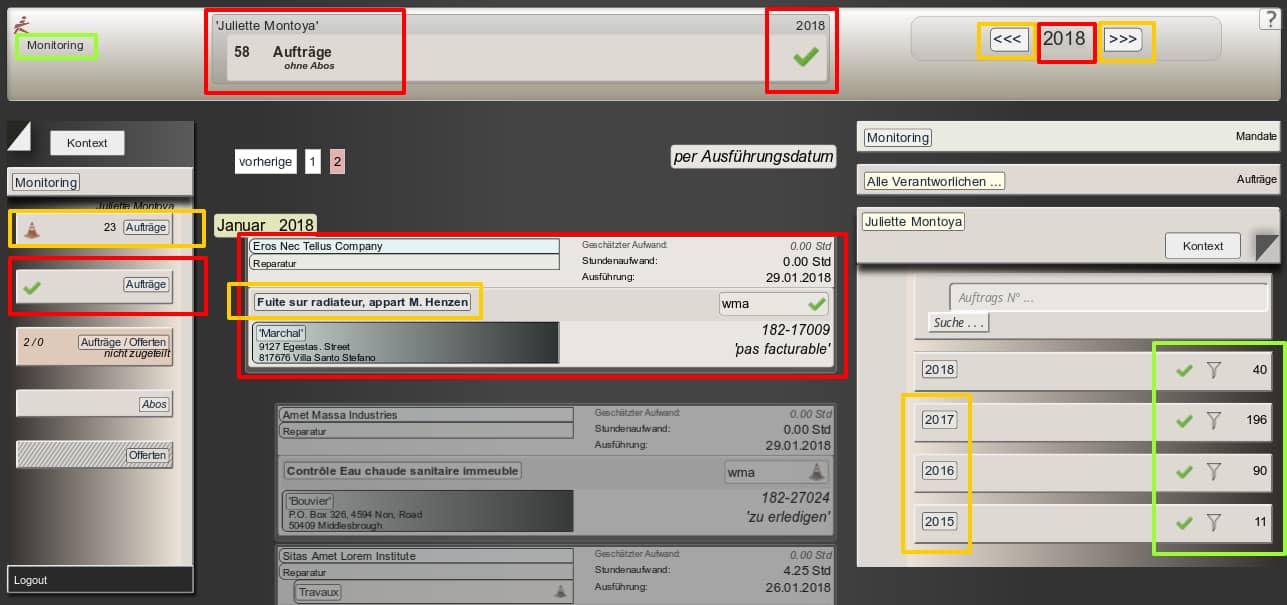
Task: Click the funnel filter icon for 2018
Action: [1213, 370]
